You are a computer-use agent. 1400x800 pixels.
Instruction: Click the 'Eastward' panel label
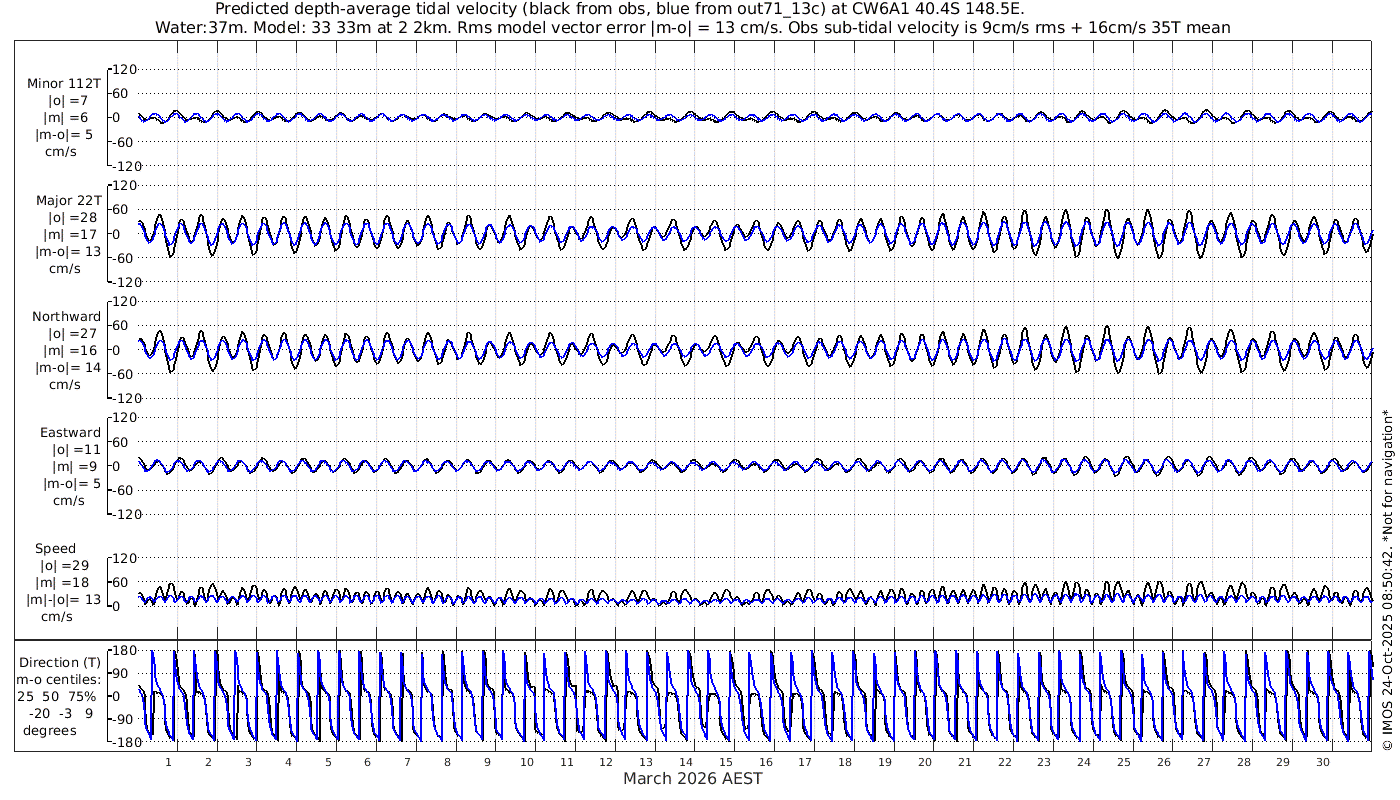(70, 432)
